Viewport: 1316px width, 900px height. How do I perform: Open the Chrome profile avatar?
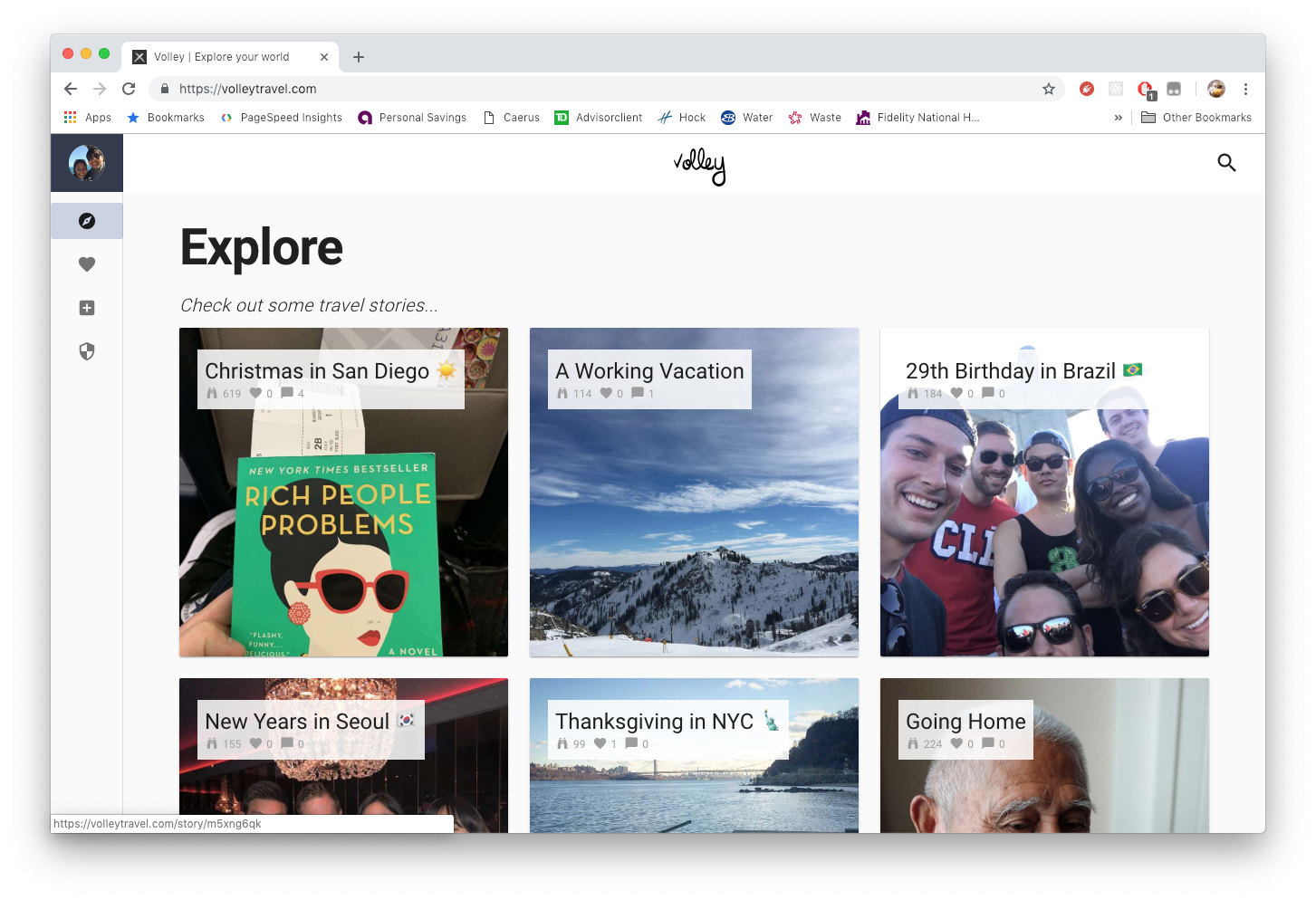coord(1216,89)
